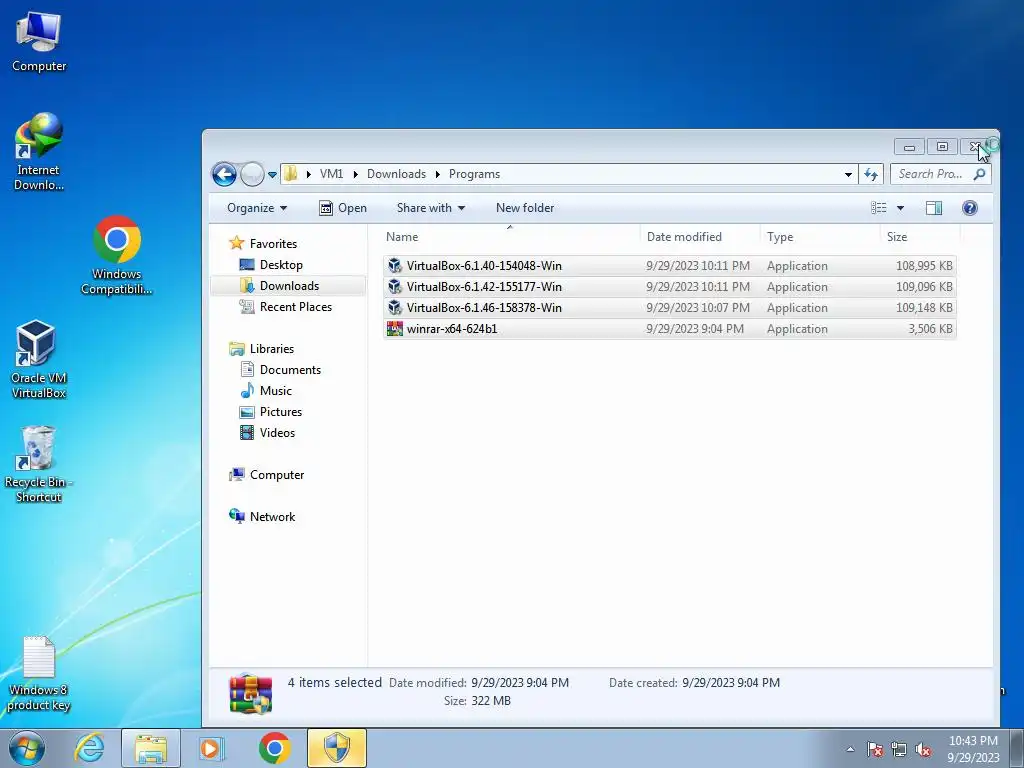The height and width of the screenshot is (768, 1024).
Task: Select VirtualBox-6.1.42-155177-Win file icon
Action: tap(394, 287)
